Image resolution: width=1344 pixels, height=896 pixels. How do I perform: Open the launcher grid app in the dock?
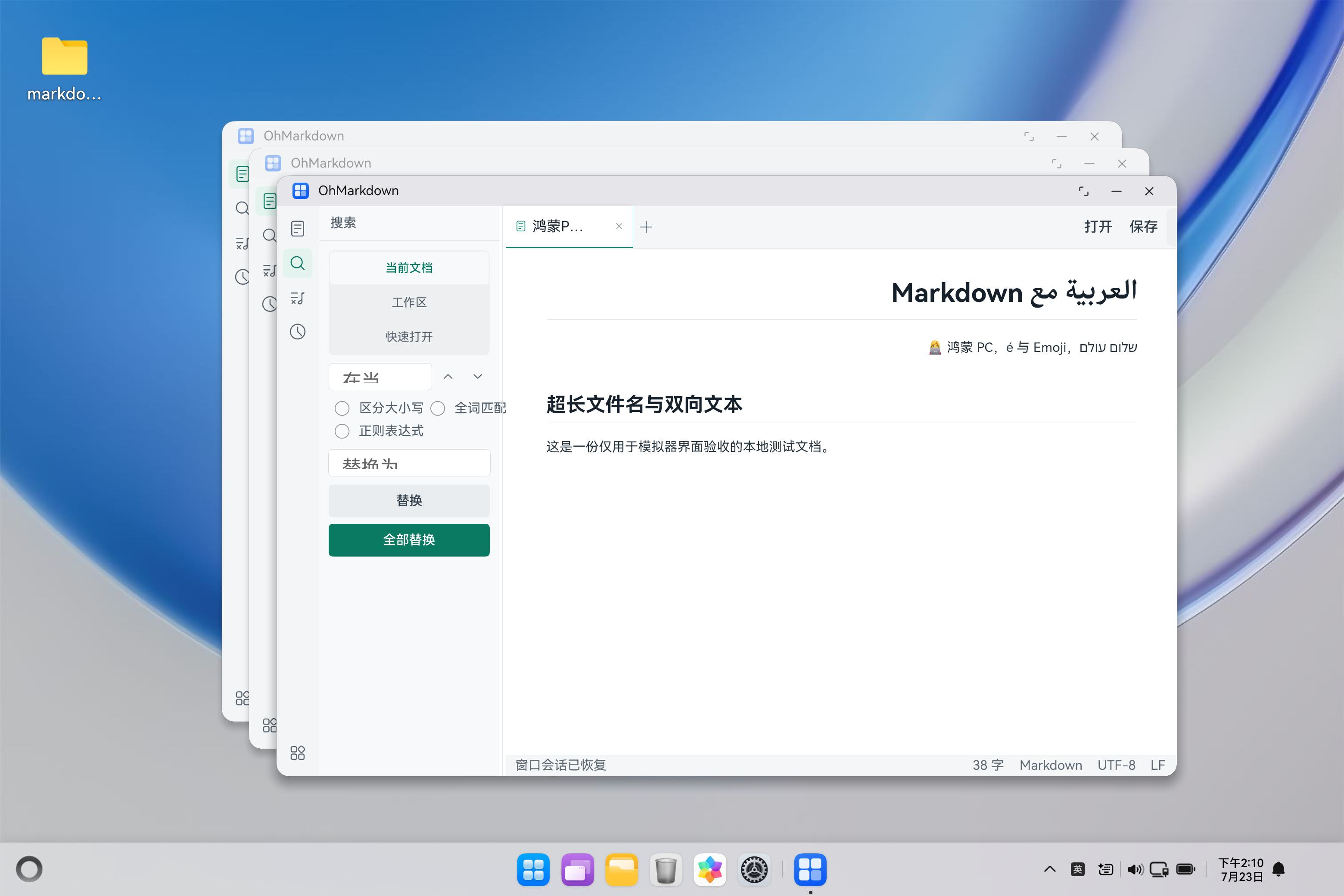[533, 870]
